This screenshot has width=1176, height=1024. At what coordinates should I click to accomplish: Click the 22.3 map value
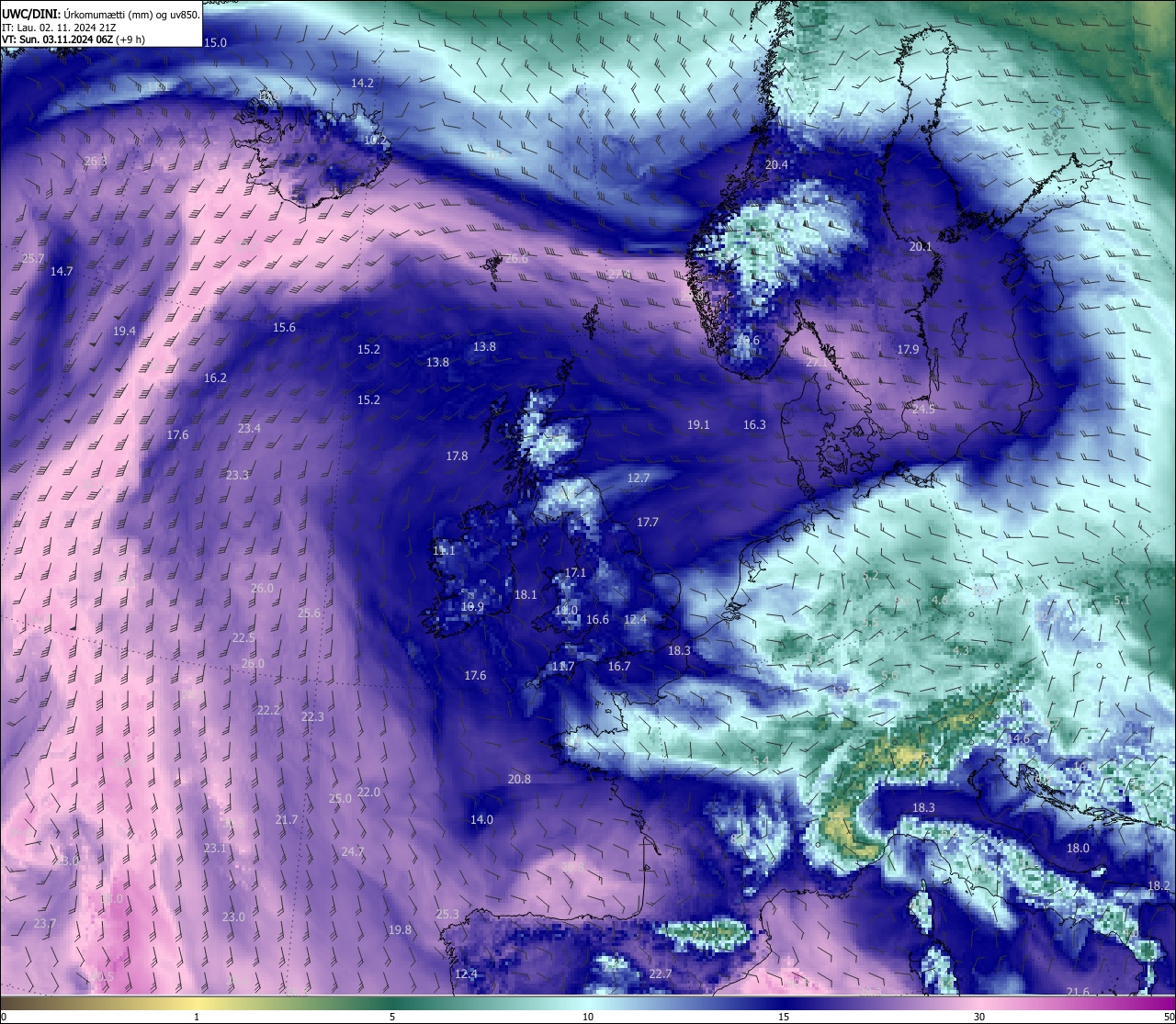312,716
